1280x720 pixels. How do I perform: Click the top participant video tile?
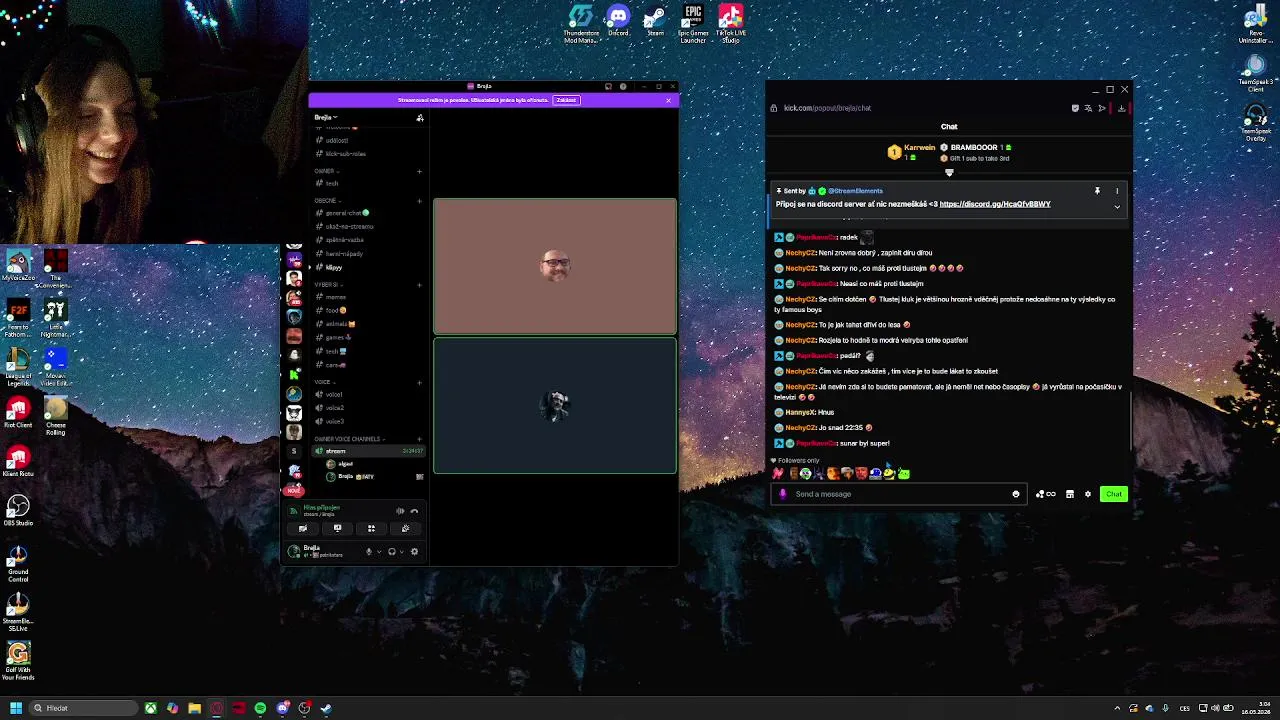click(555, 266)
